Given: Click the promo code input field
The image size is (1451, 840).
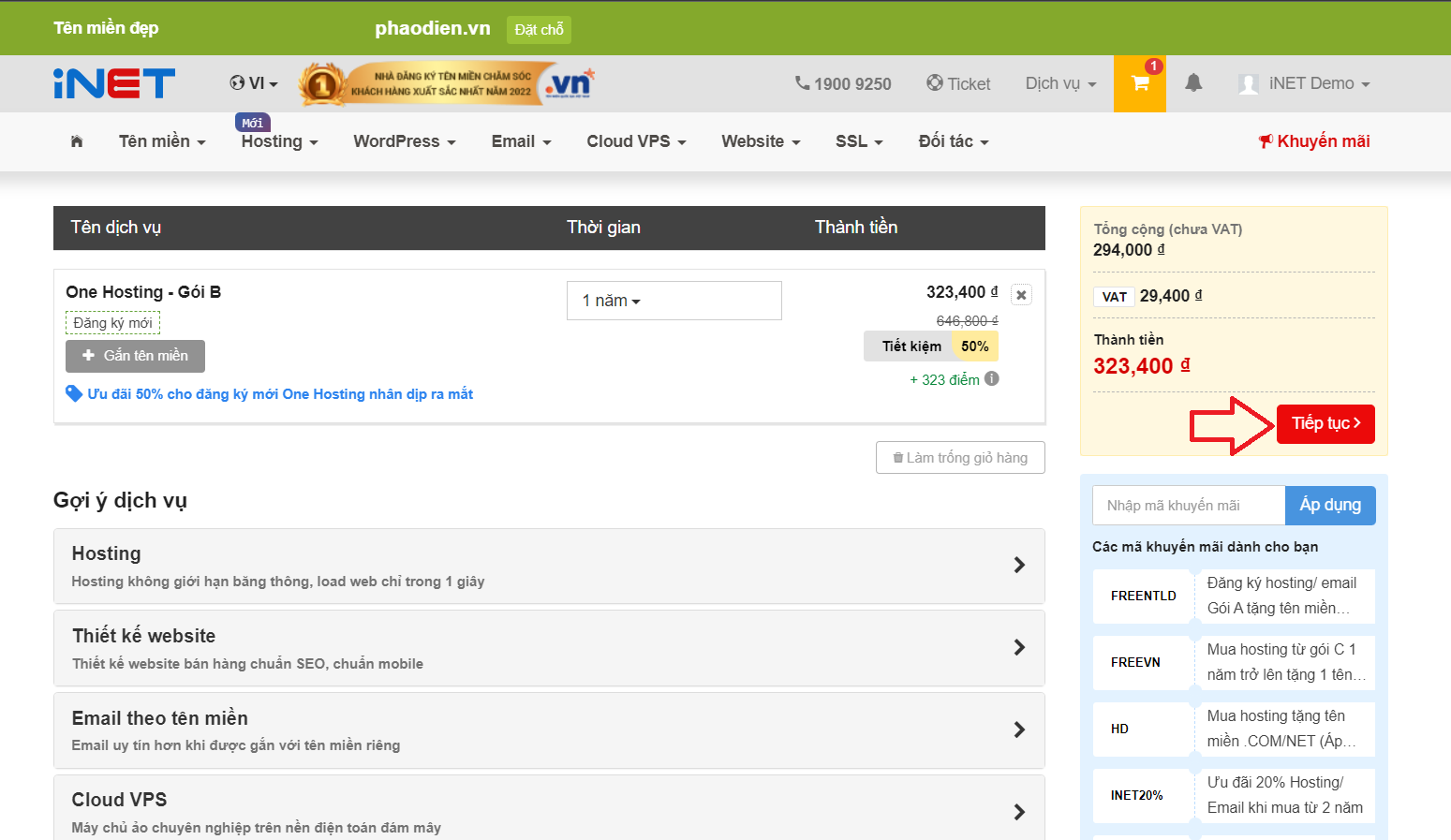Looking at the screenshot, I should pyautogui.click(x=1188, y=505).
